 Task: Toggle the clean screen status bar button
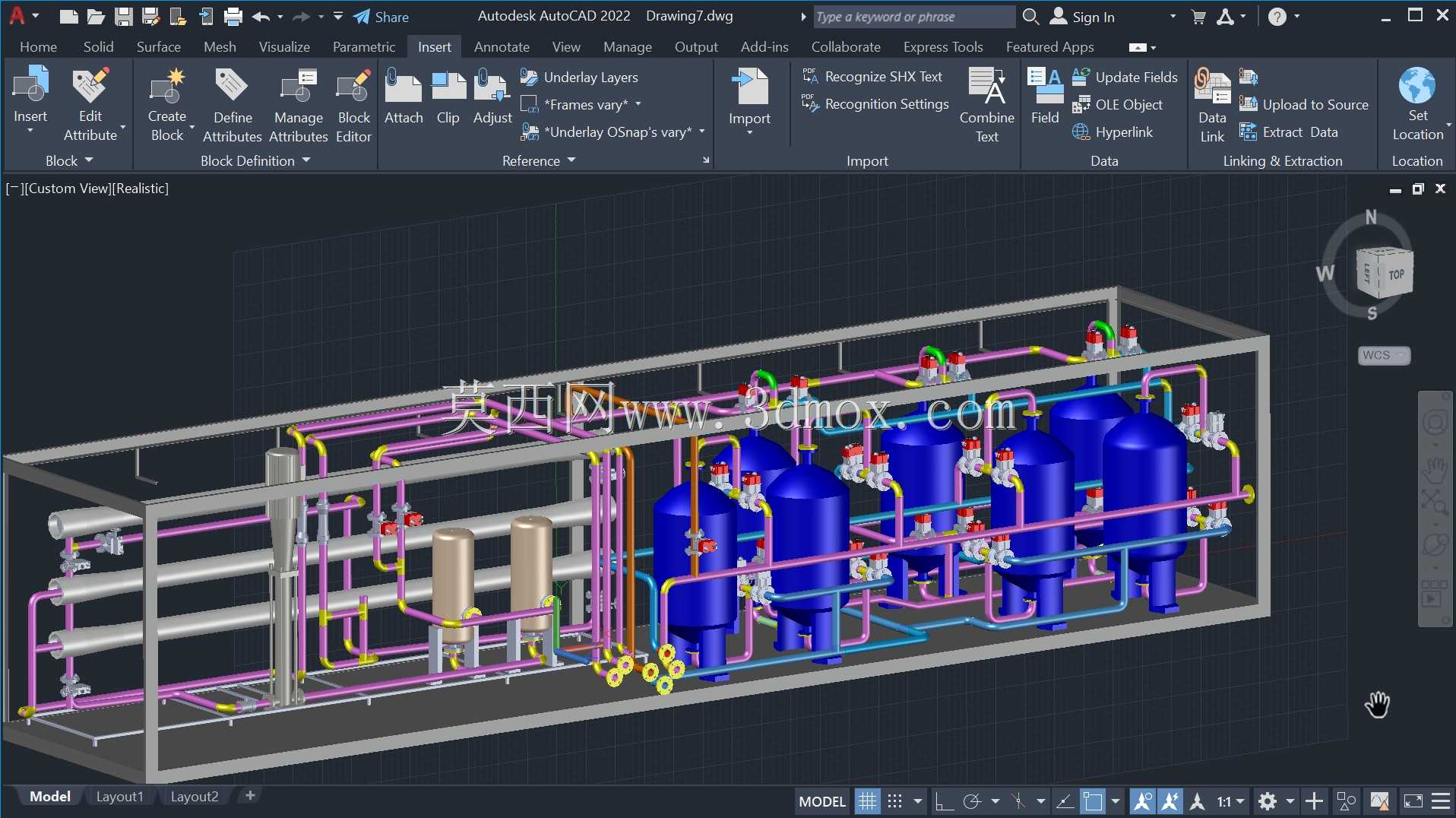pyautogui.click(x=1413, y=801)
